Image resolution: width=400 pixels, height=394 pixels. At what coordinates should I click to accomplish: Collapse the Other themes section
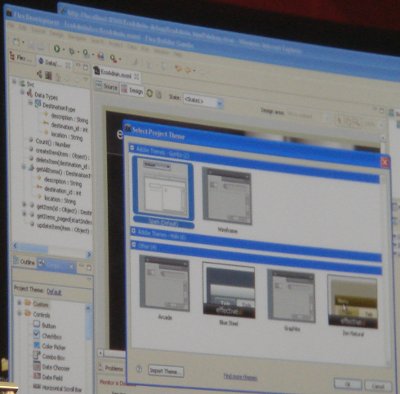134,245
